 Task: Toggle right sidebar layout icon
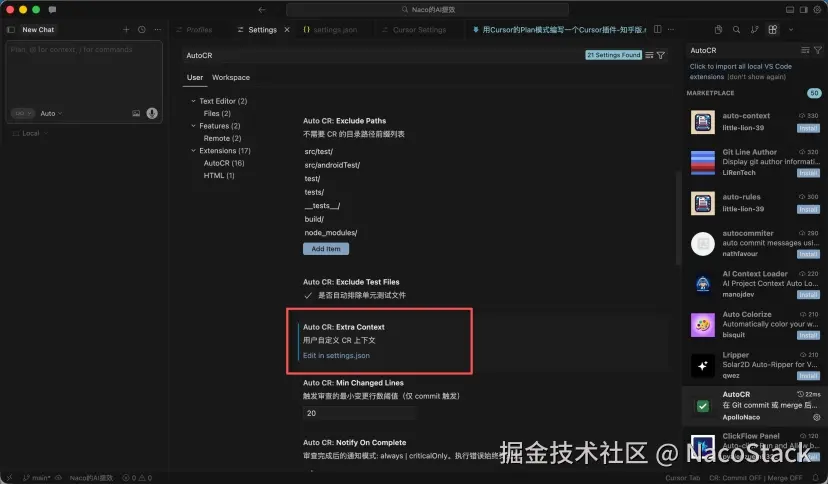(x=803, y=10)
